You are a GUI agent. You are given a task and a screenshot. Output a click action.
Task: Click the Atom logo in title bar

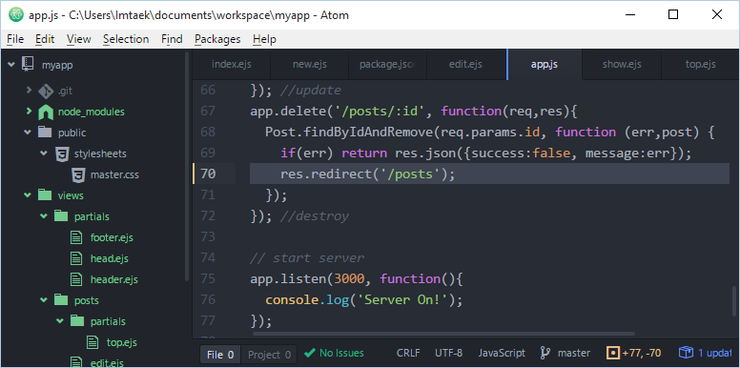tap(17, 15)
